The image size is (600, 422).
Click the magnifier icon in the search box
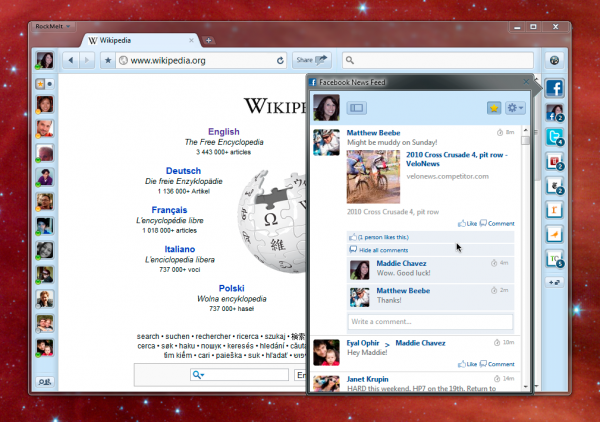coord(350,60)
